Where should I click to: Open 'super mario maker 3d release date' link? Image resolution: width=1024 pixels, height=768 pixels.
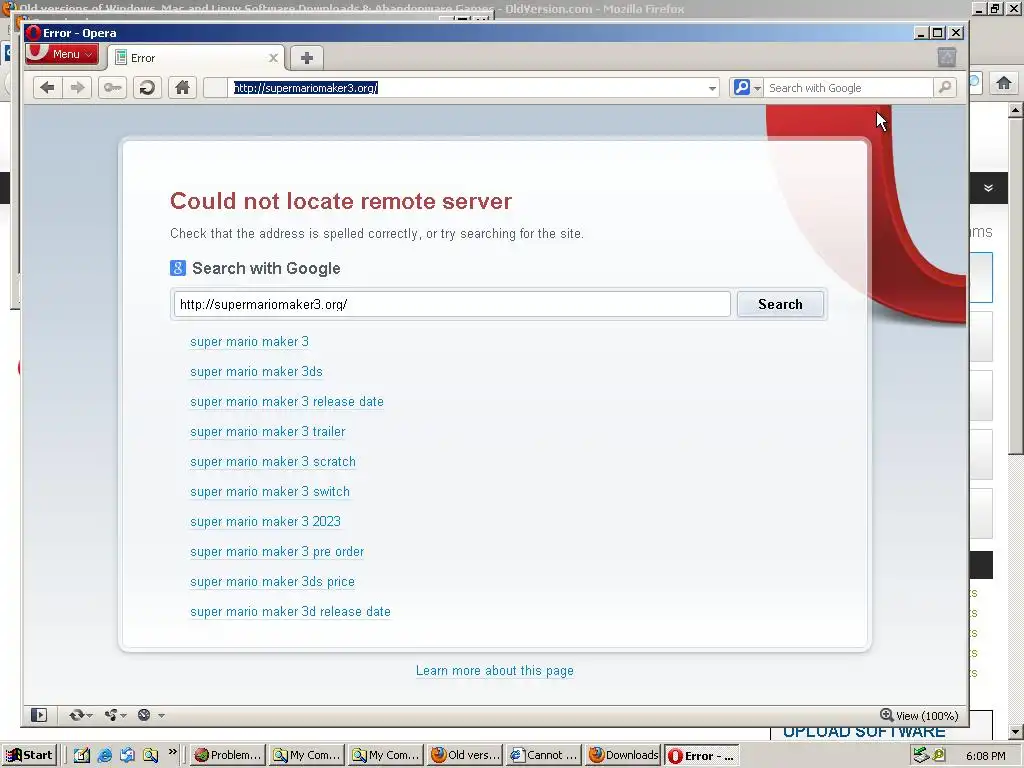click(290, 612)
